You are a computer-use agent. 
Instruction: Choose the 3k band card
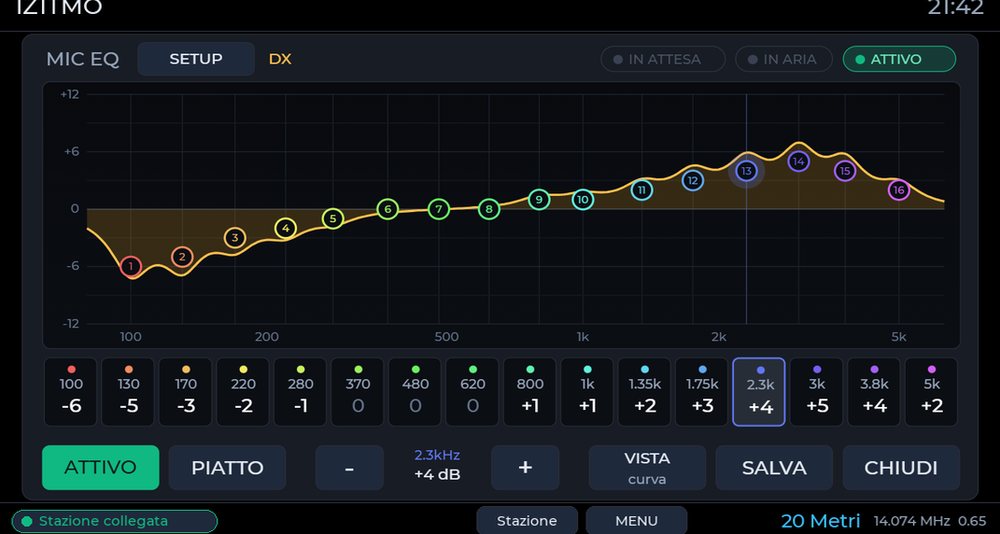tap(817, 392)
